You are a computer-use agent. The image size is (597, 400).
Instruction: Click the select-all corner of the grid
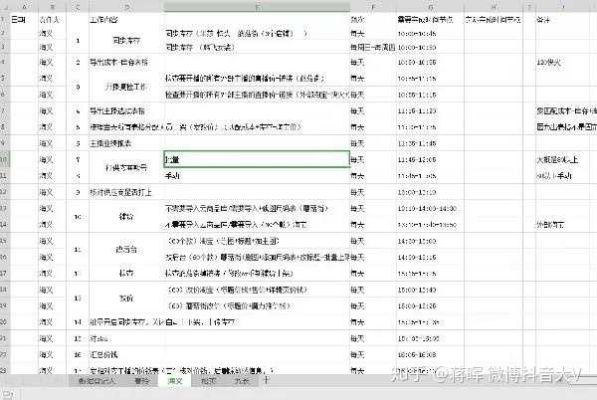5,6
